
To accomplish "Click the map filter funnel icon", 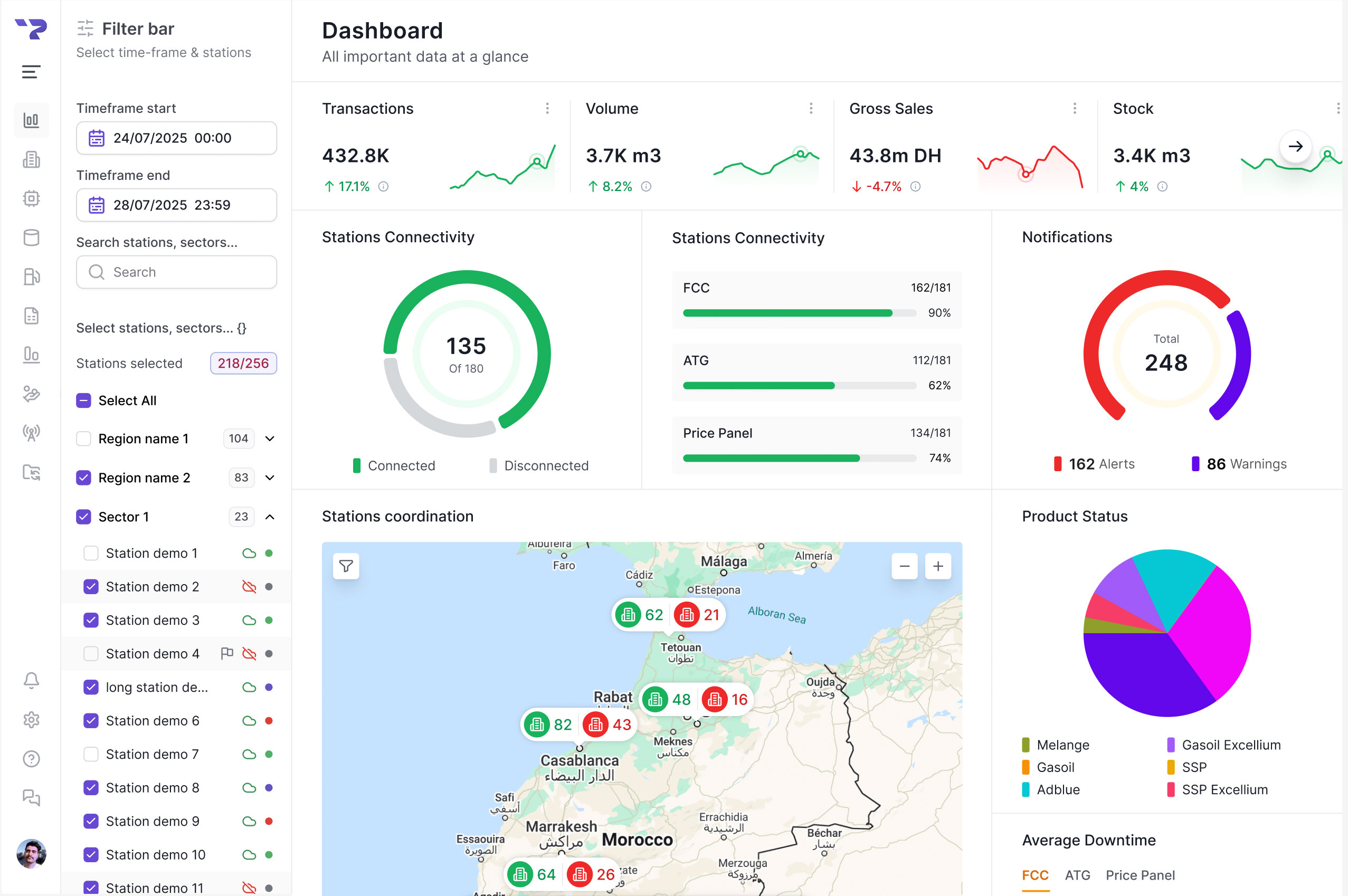I will coord(346,566).
